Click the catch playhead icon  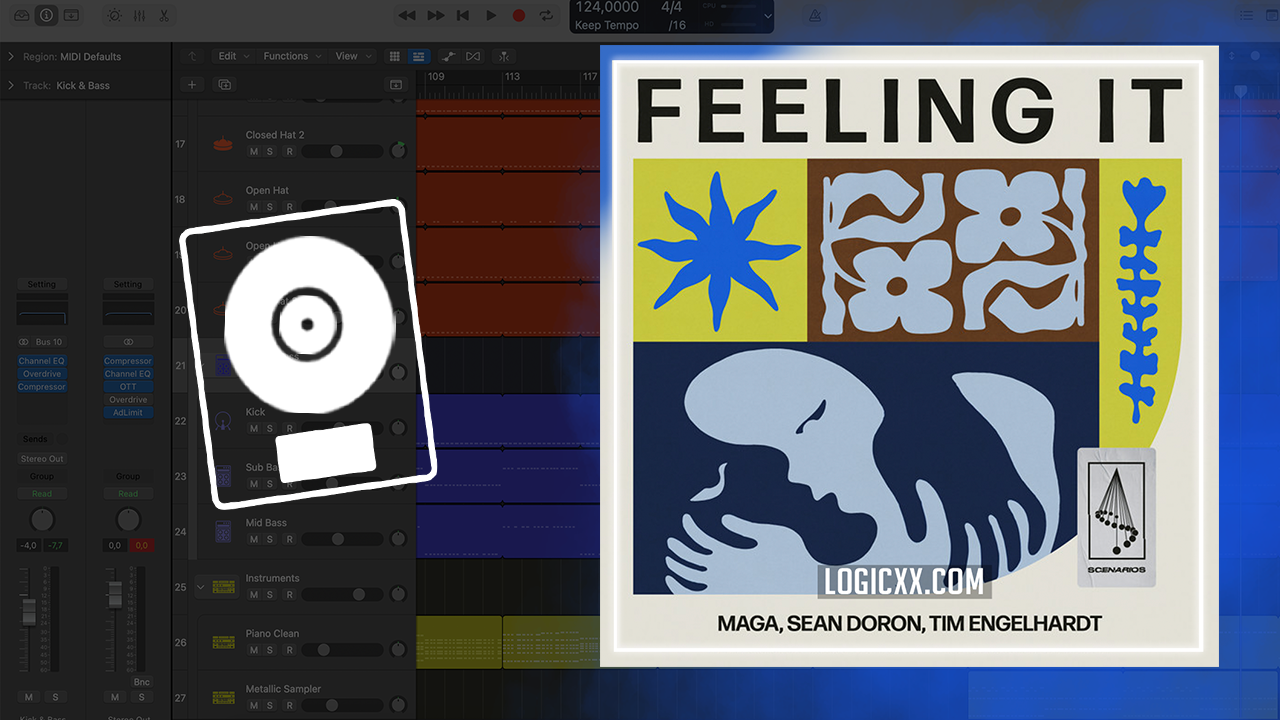505,56
